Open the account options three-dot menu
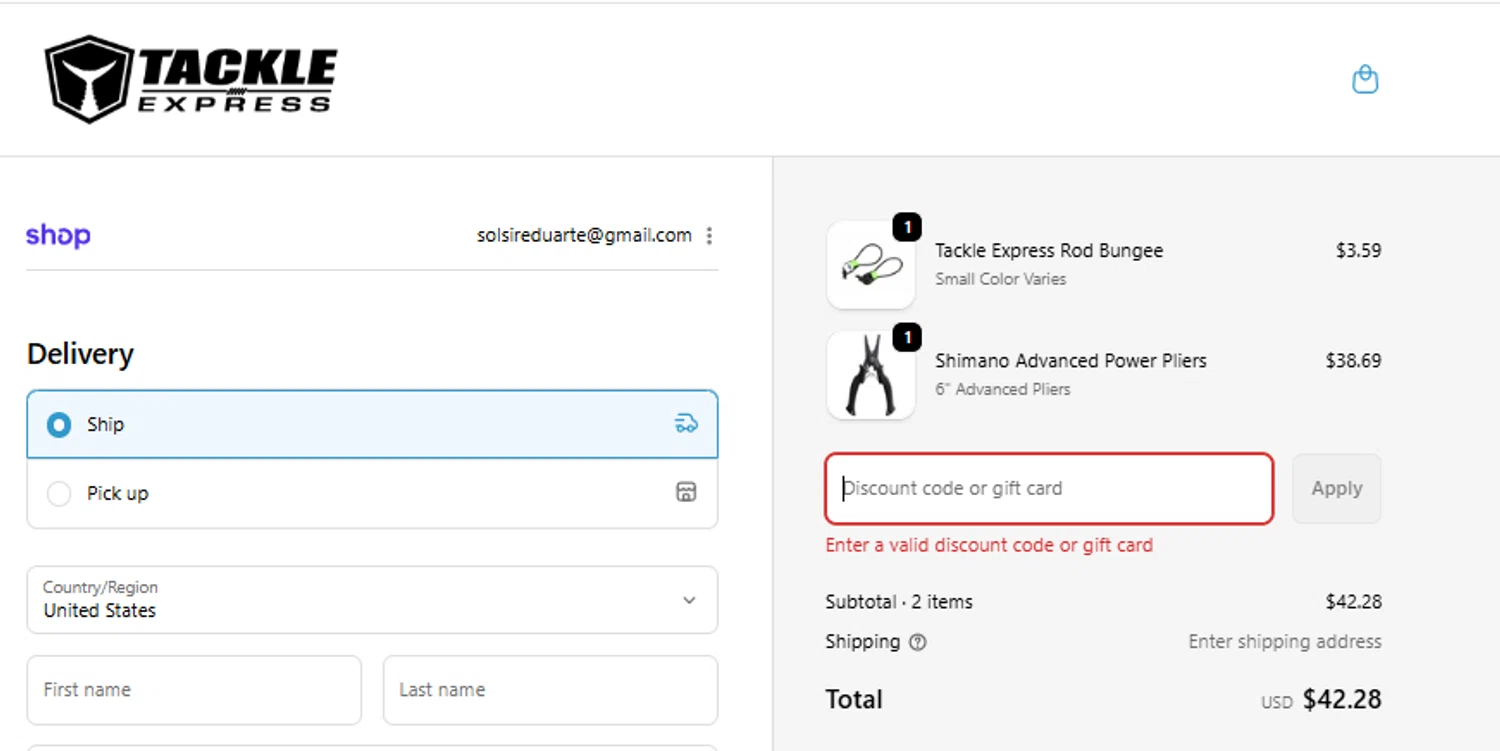This screenshot has width=1500, height=751. tap(709, 236)
